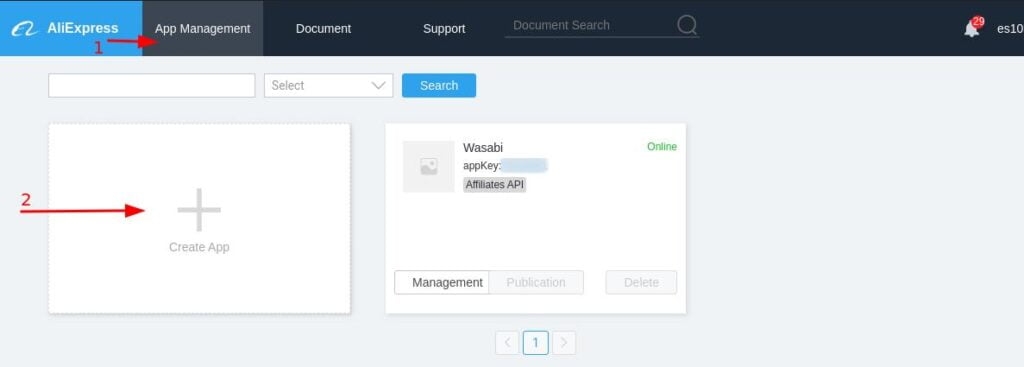Viewport: 1024px width, 367px height.
Task: Open notifications bell with 29 badge
Action: pyautogui.click(x=973, y=28)
